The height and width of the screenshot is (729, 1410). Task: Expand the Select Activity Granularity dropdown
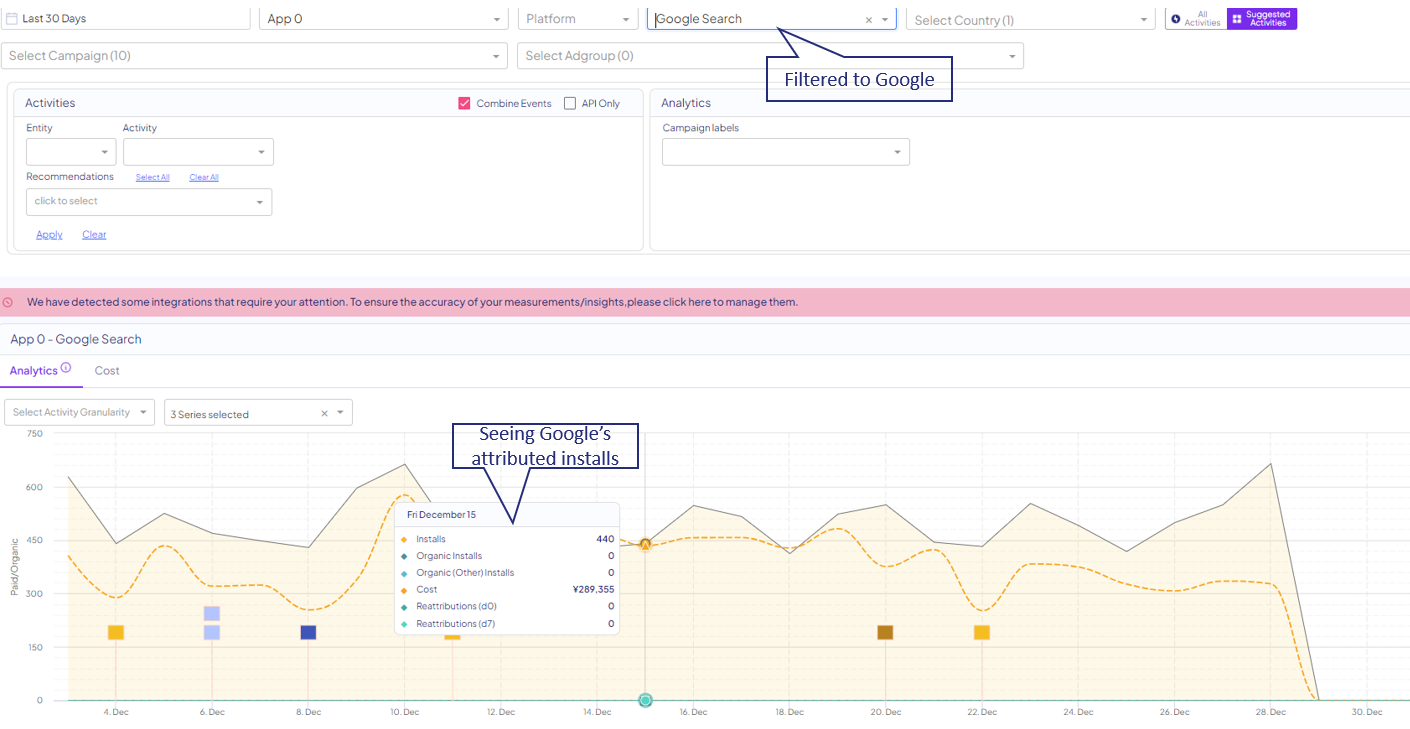(80, 412)
